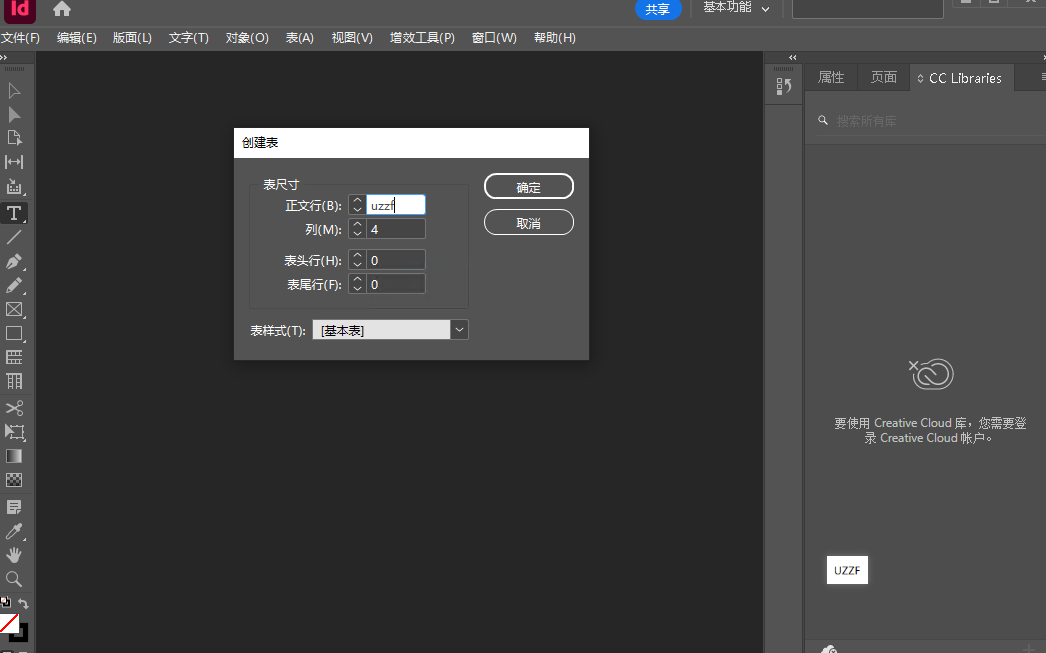Screen dimensions: 1046x653
Task: Choose the Gap tool
Action: click(x=14, y=162)
